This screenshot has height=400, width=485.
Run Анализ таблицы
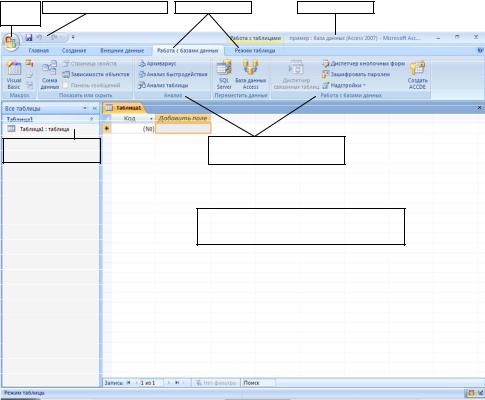163,85
